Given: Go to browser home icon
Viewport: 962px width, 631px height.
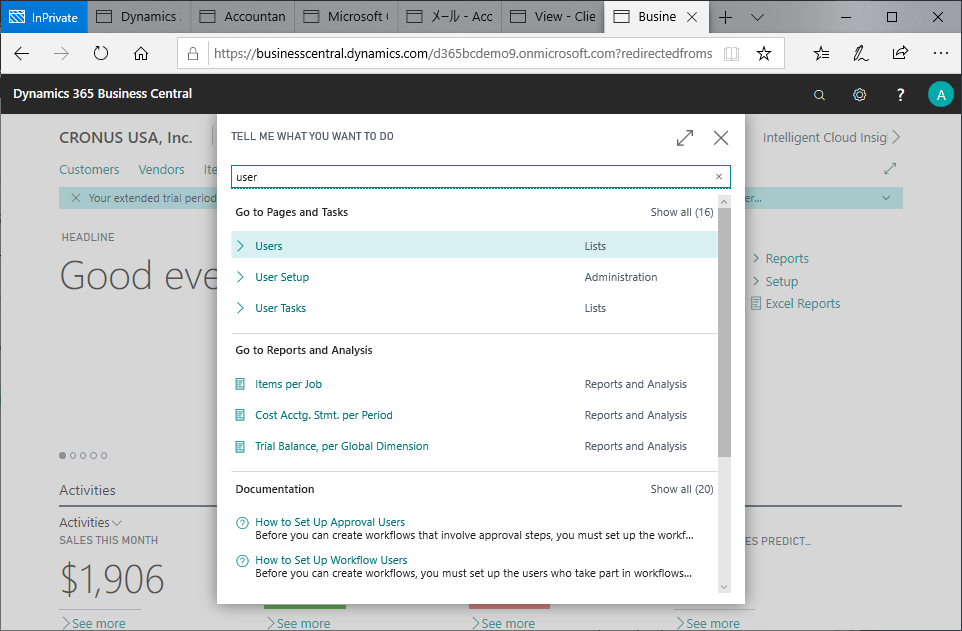Looking at the screenshot, I should tap(141, 54).
